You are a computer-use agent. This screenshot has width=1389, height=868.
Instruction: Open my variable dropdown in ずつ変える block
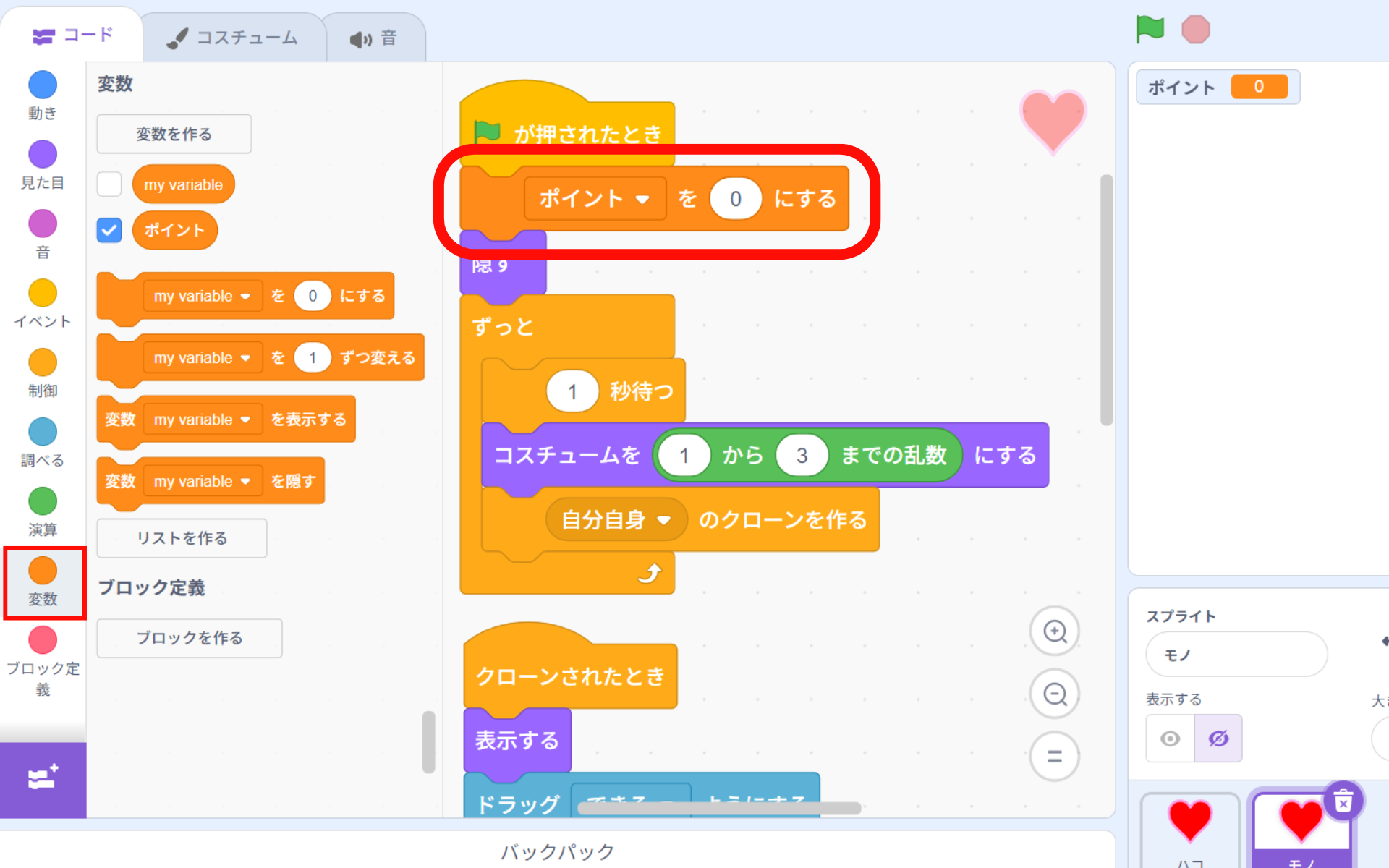245,358
